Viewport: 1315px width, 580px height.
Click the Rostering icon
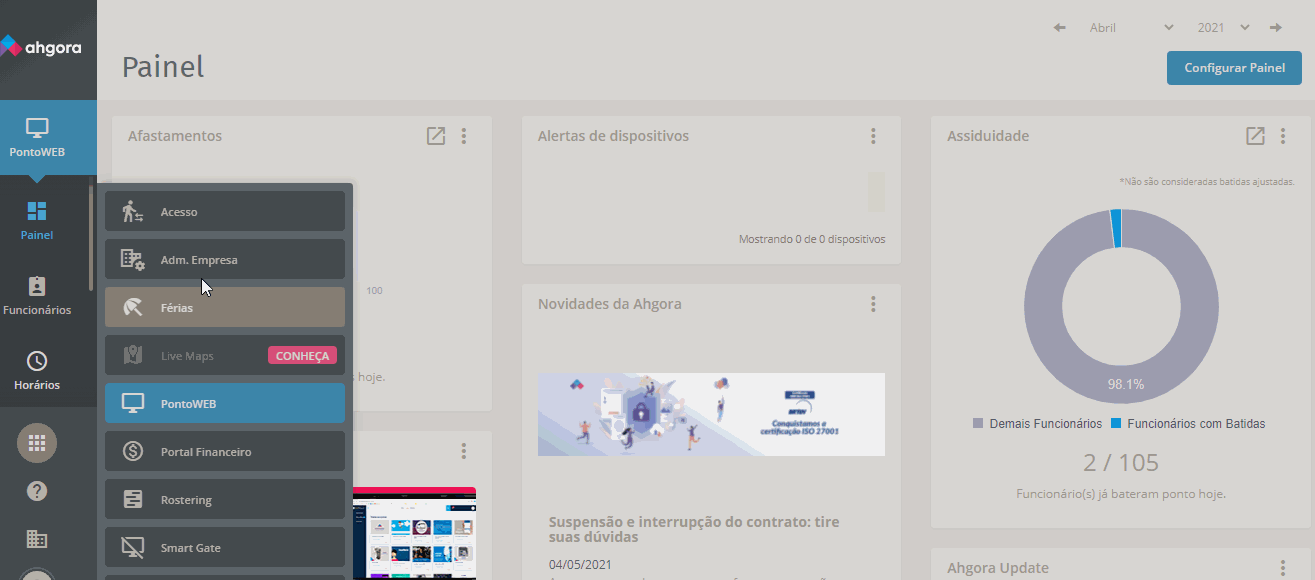tap(133, 500)
